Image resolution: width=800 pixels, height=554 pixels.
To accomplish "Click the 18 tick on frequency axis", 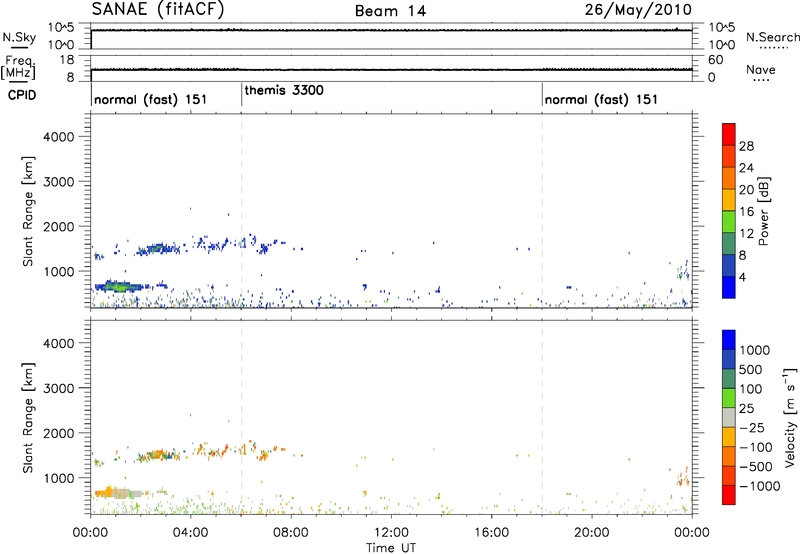I will tap(68, 60).
